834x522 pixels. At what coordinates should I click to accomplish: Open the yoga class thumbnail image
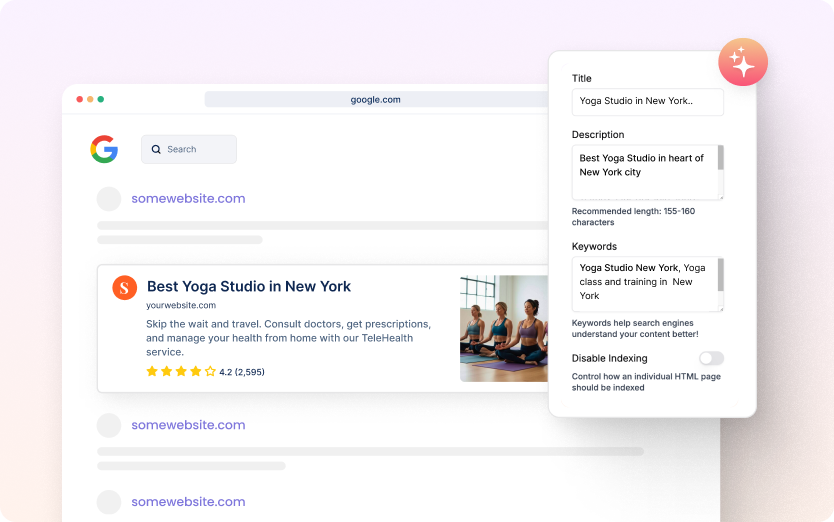point(504,328)
